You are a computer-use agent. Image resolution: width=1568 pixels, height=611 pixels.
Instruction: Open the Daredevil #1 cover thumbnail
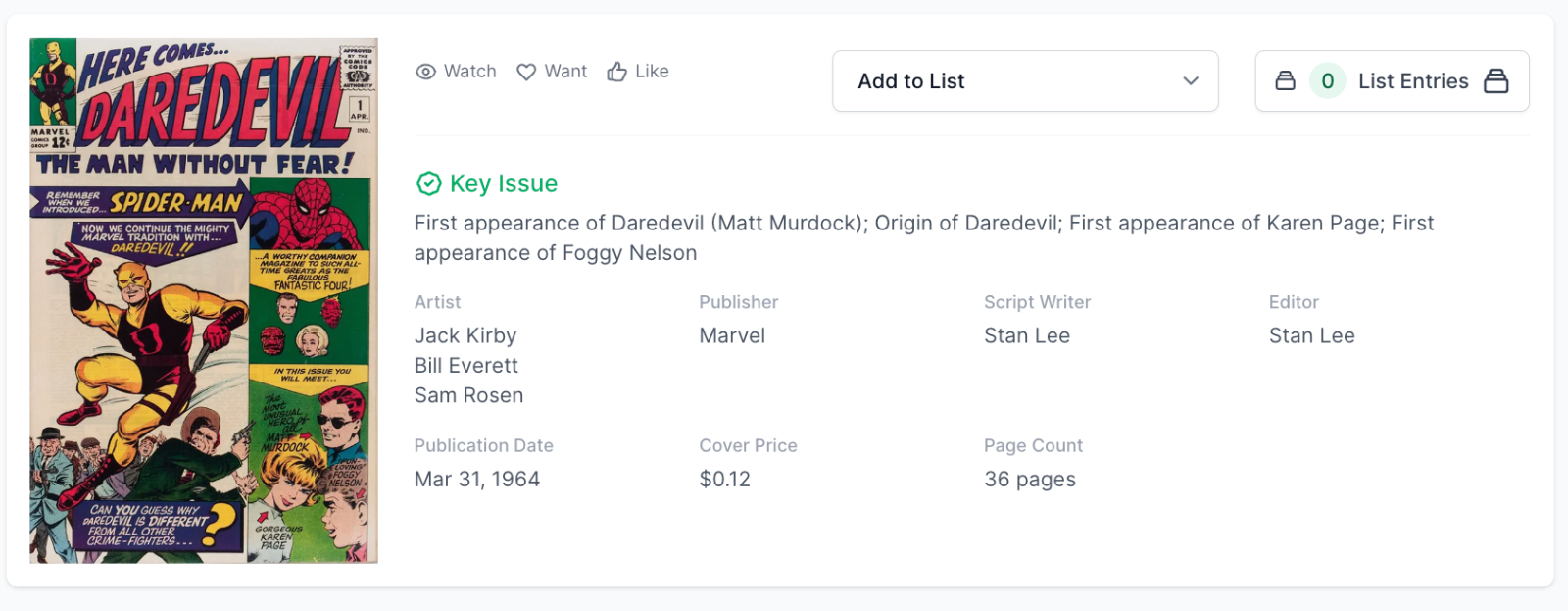point(201,300)
